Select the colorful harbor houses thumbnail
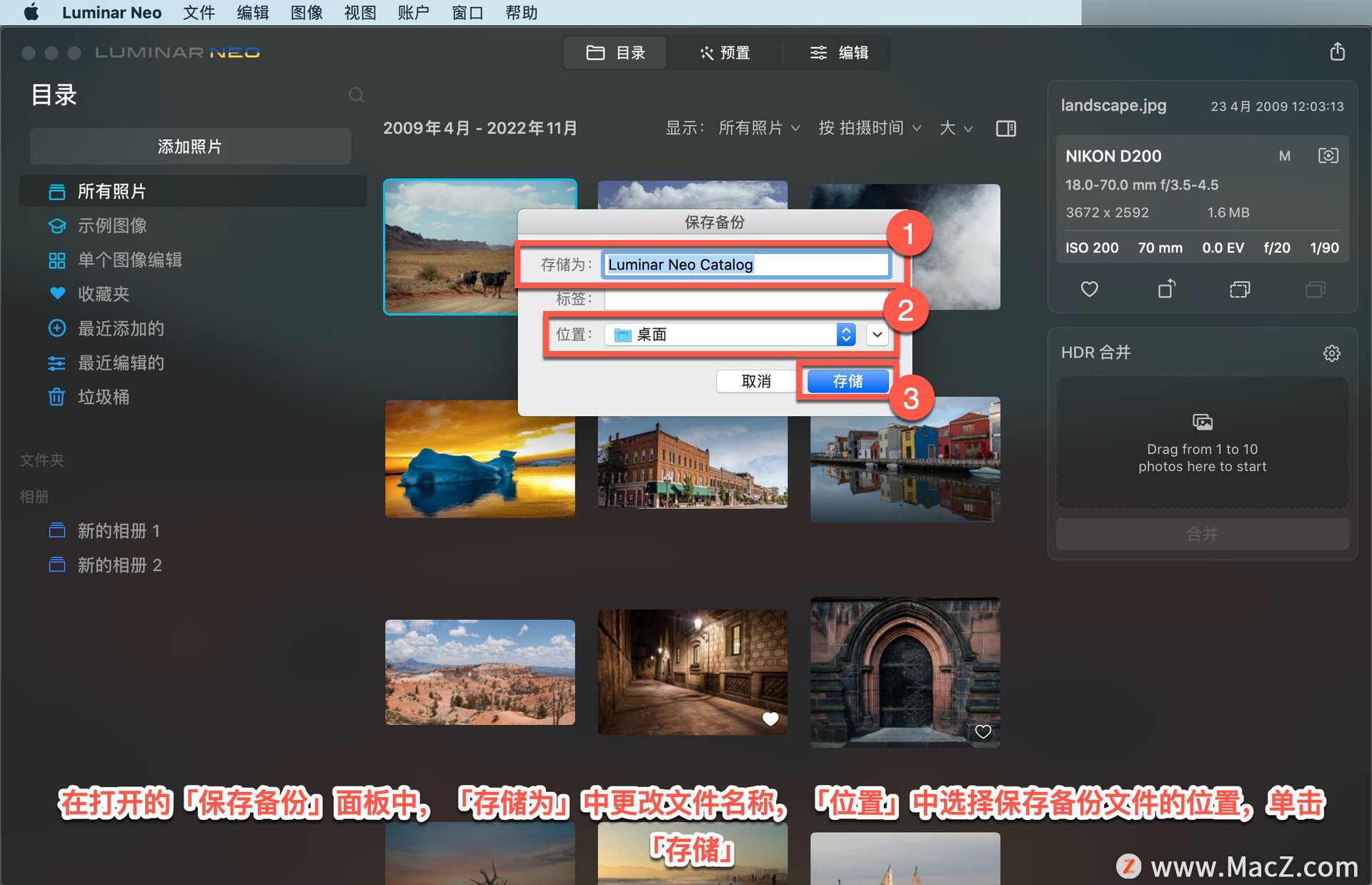 click(x=905, y=459)
